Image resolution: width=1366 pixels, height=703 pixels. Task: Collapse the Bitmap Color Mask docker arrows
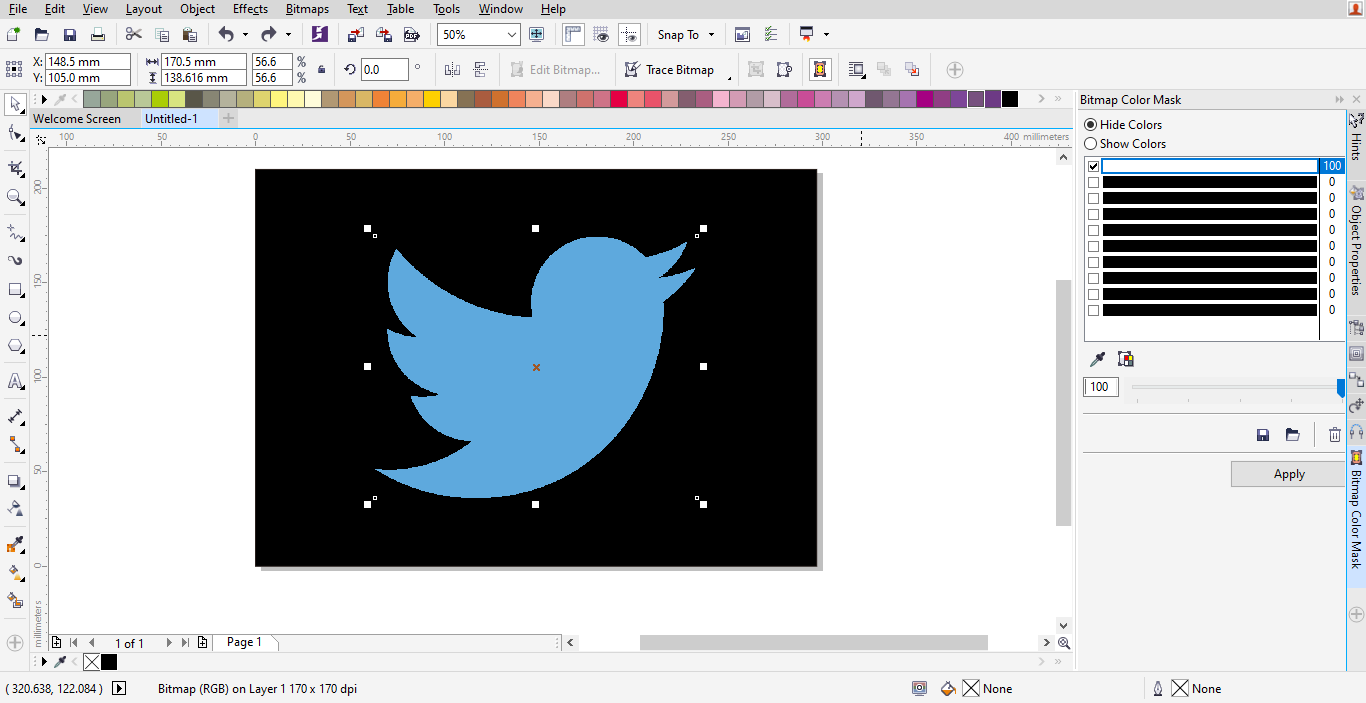1339,99
